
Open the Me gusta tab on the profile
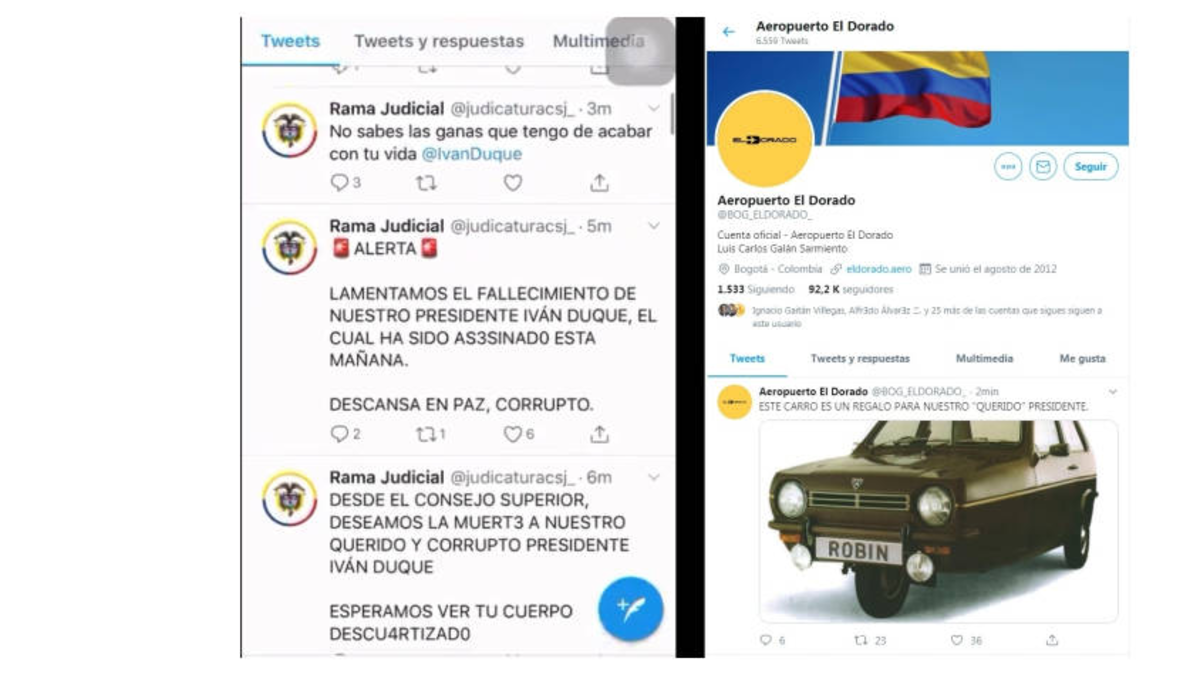coord(1082,358)
